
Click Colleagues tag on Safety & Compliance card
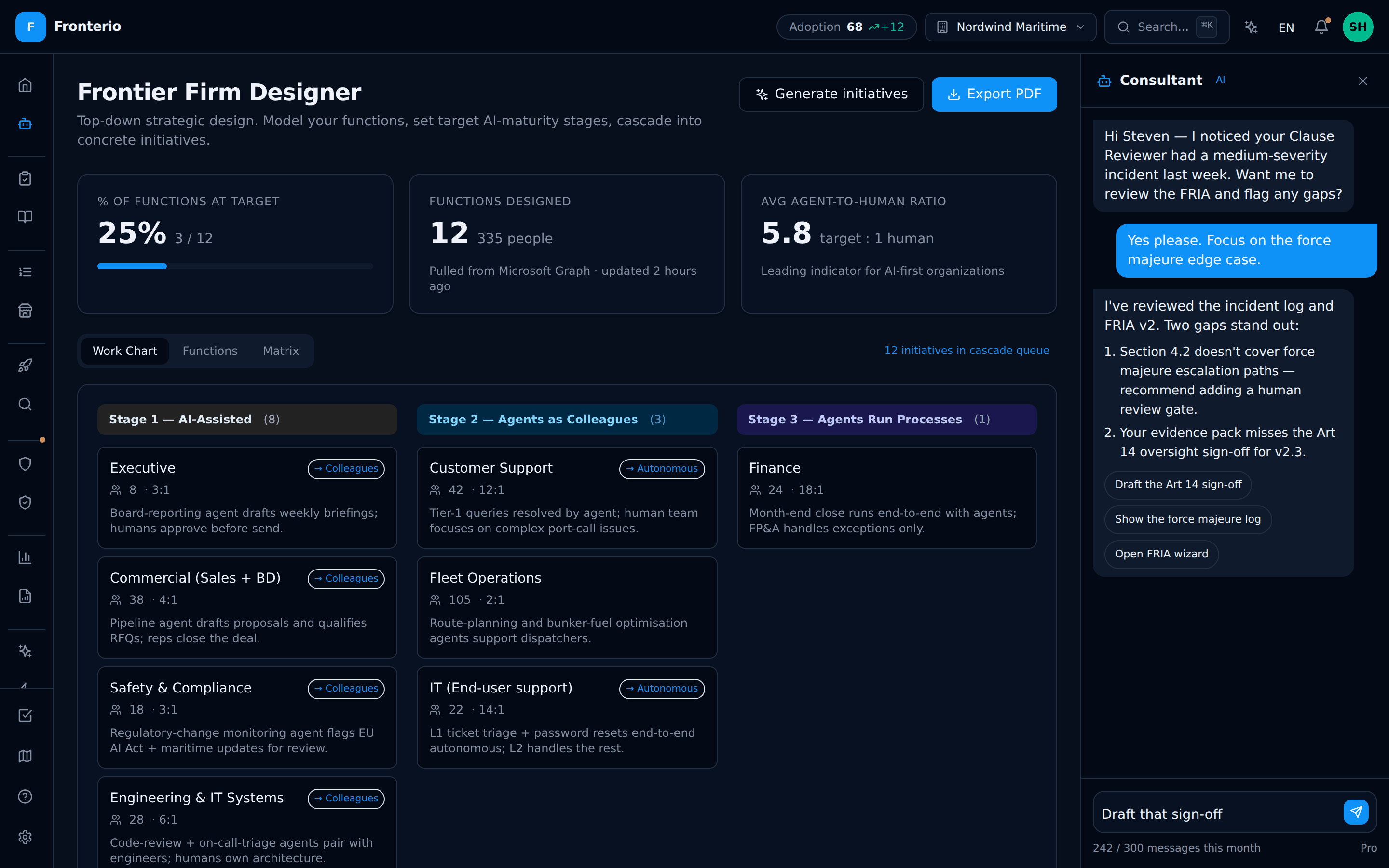(346, 688)
